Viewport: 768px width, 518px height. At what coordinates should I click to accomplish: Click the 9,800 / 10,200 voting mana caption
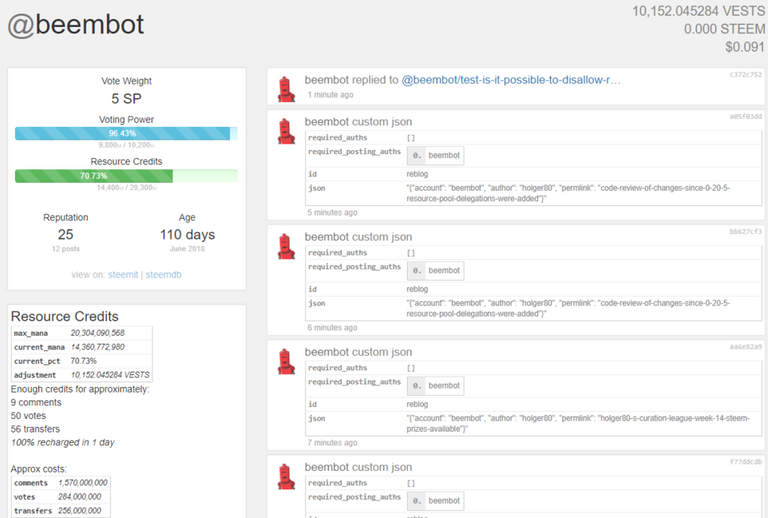[x=126, y=145]
